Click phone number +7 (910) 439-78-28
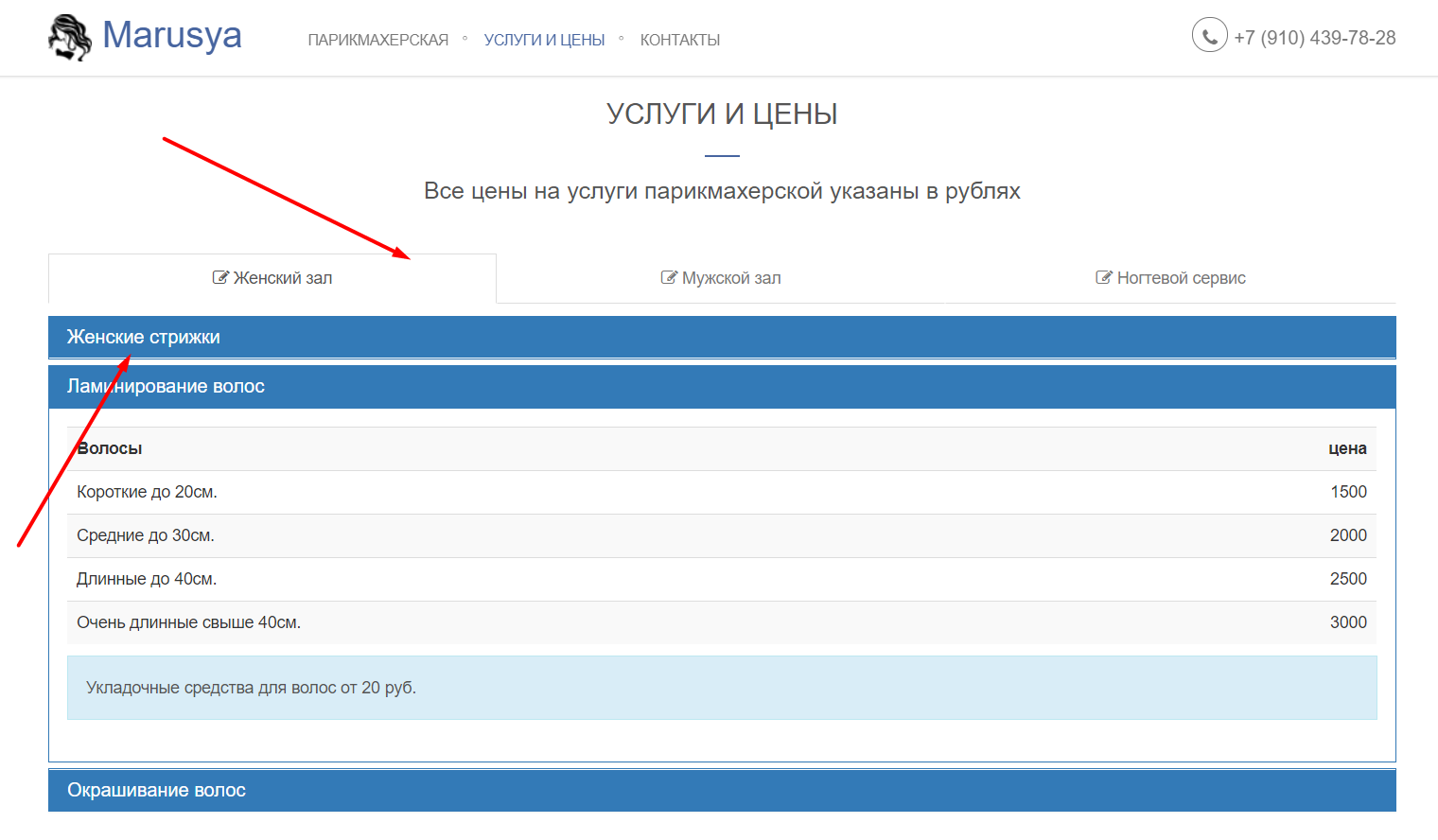1438x840 pixels. [1315, 38]
